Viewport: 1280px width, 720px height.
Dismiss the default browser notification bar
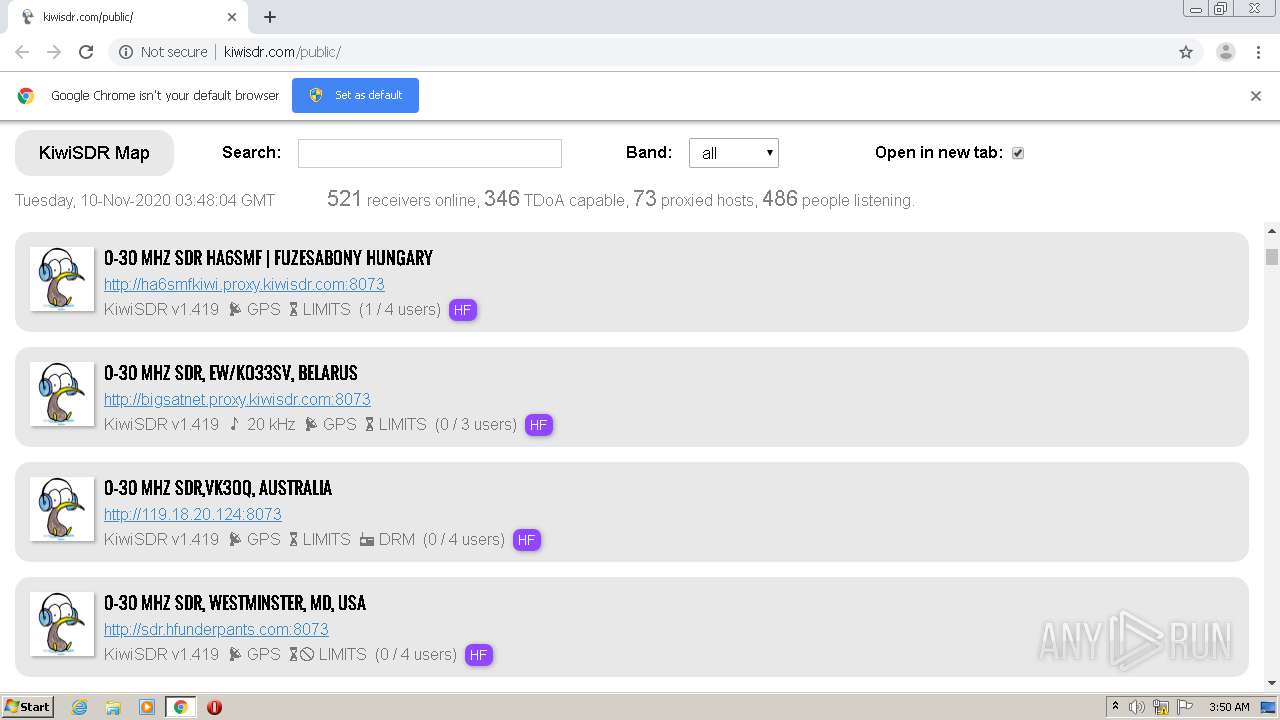(1256, 96)
